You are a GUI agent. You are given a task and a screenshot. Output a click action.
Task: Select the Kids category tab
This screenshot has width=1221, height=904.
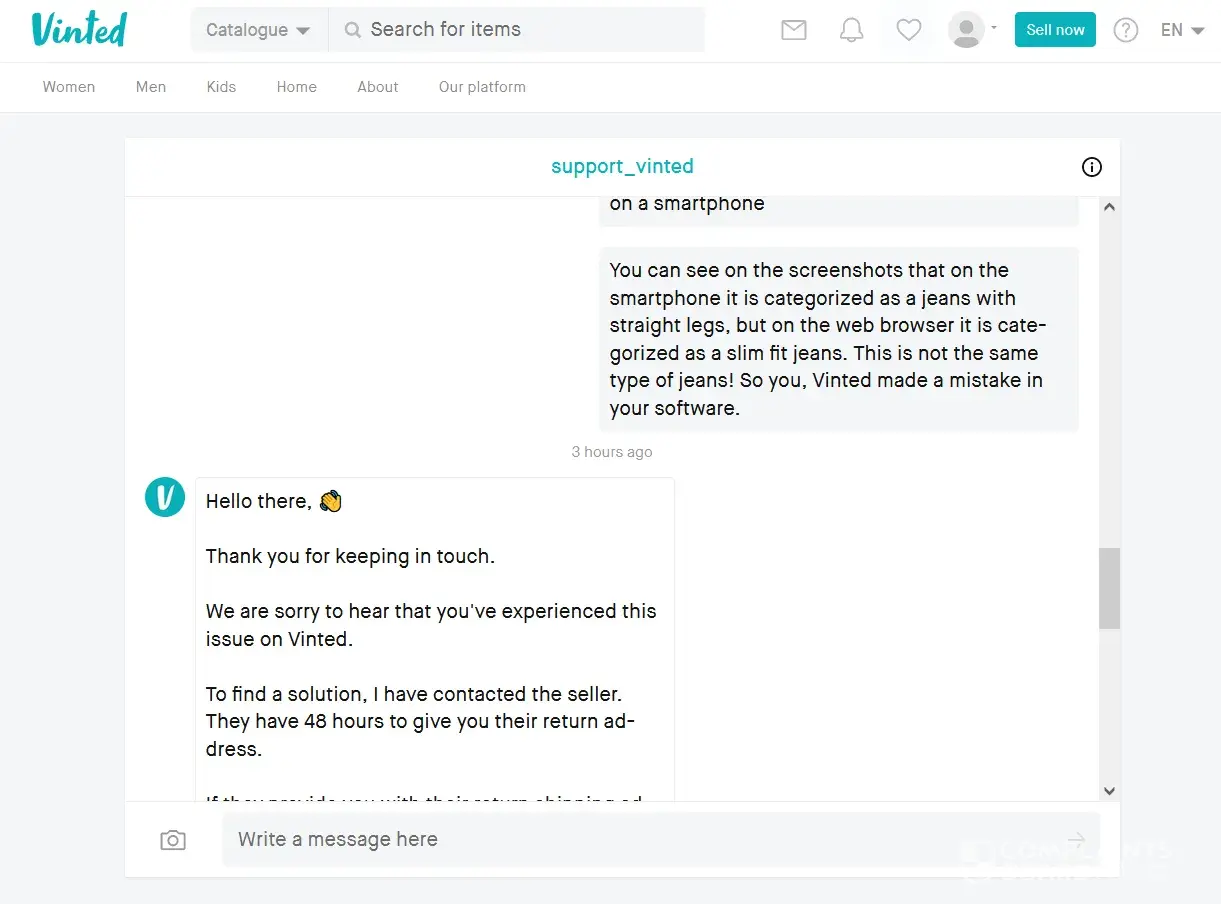221,87
